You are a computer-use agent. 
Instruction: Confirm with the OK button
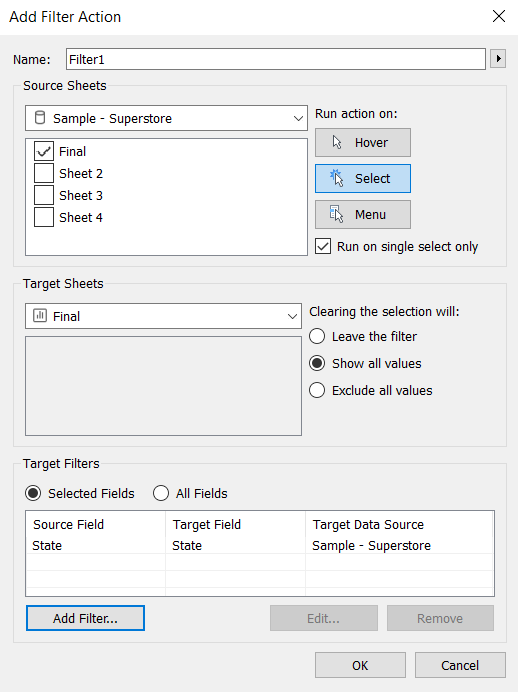pos(360,665)
